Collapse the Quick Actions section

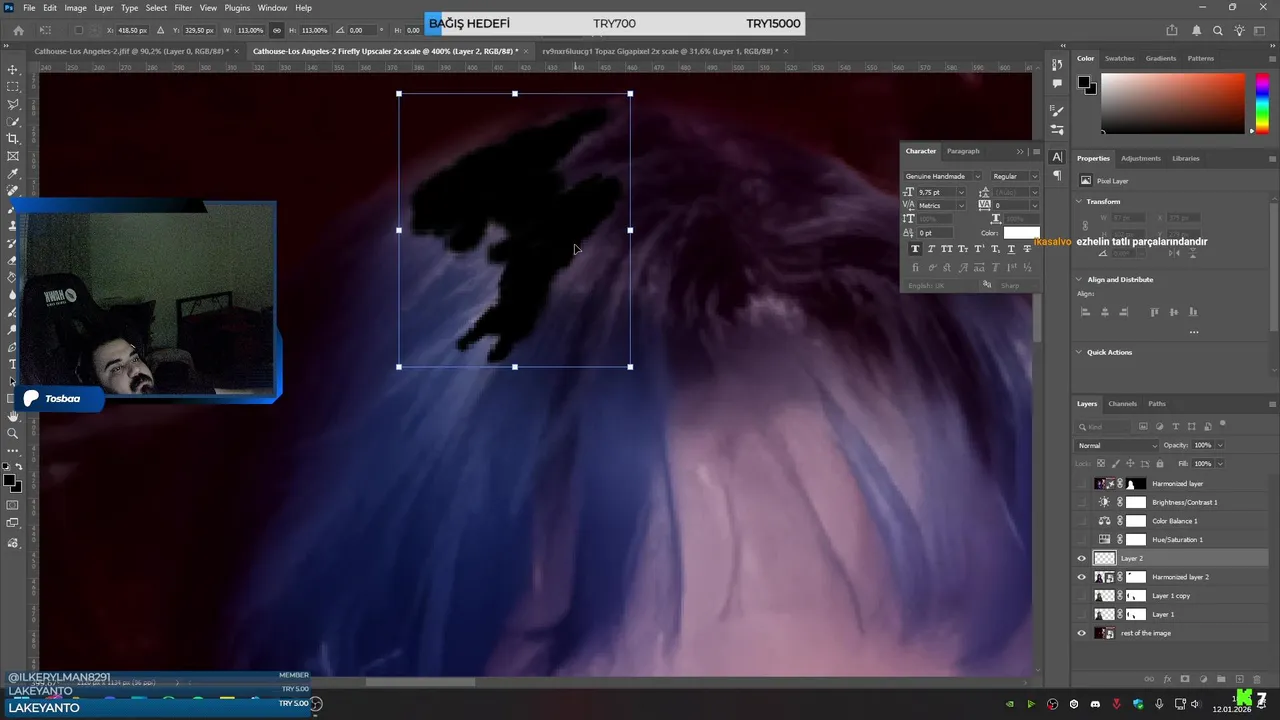pos(1080,352)
